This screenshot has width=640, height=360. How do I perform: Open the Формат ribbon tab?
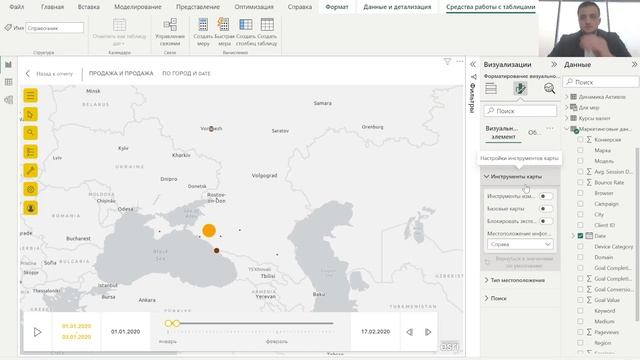(337, 7)
